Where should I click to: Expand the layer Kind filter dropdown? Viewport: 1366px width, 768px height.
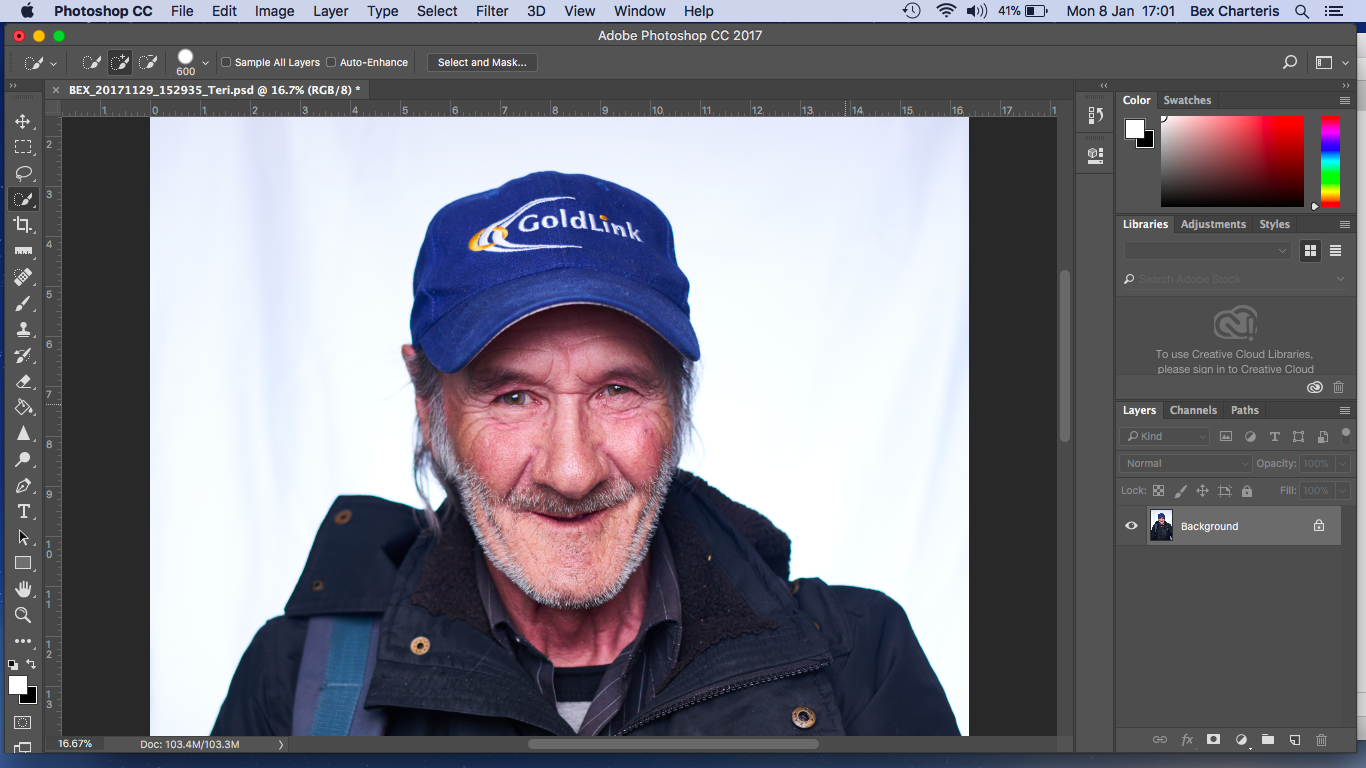tap(1165, 436)
